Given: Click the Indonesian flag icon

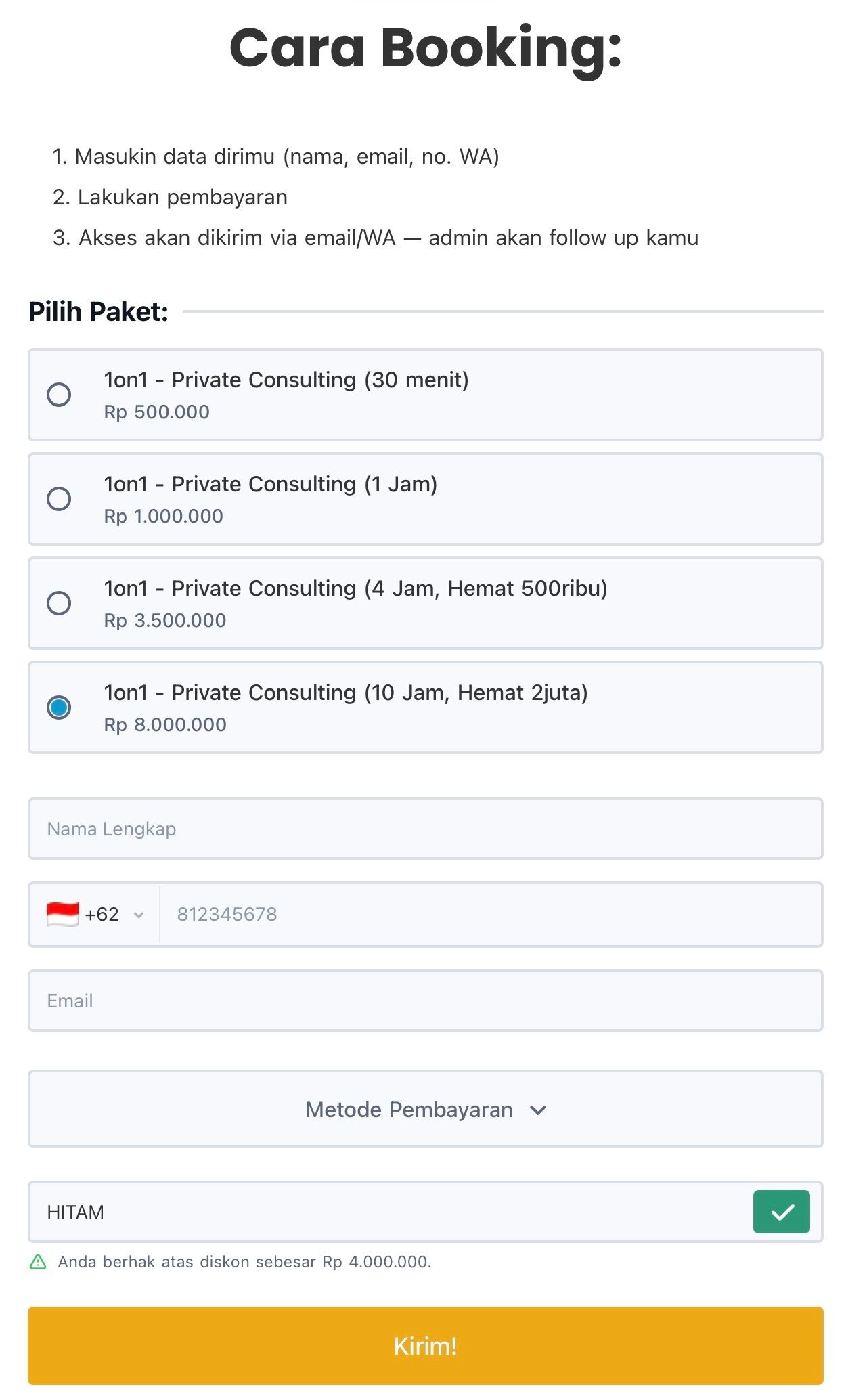Looking at the screenshot, I should [x=62, y=915].
